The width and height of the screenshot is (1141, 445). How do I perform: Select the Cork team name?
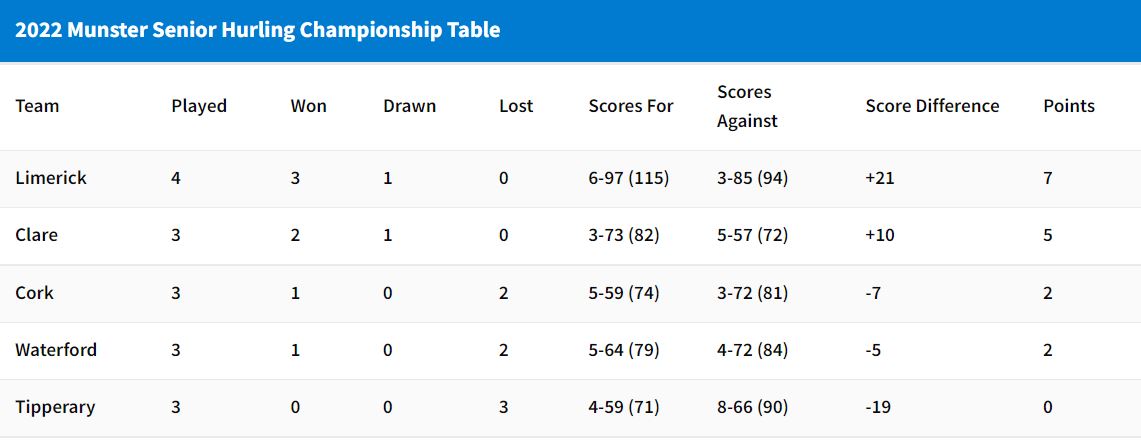(x=34, y=293)
